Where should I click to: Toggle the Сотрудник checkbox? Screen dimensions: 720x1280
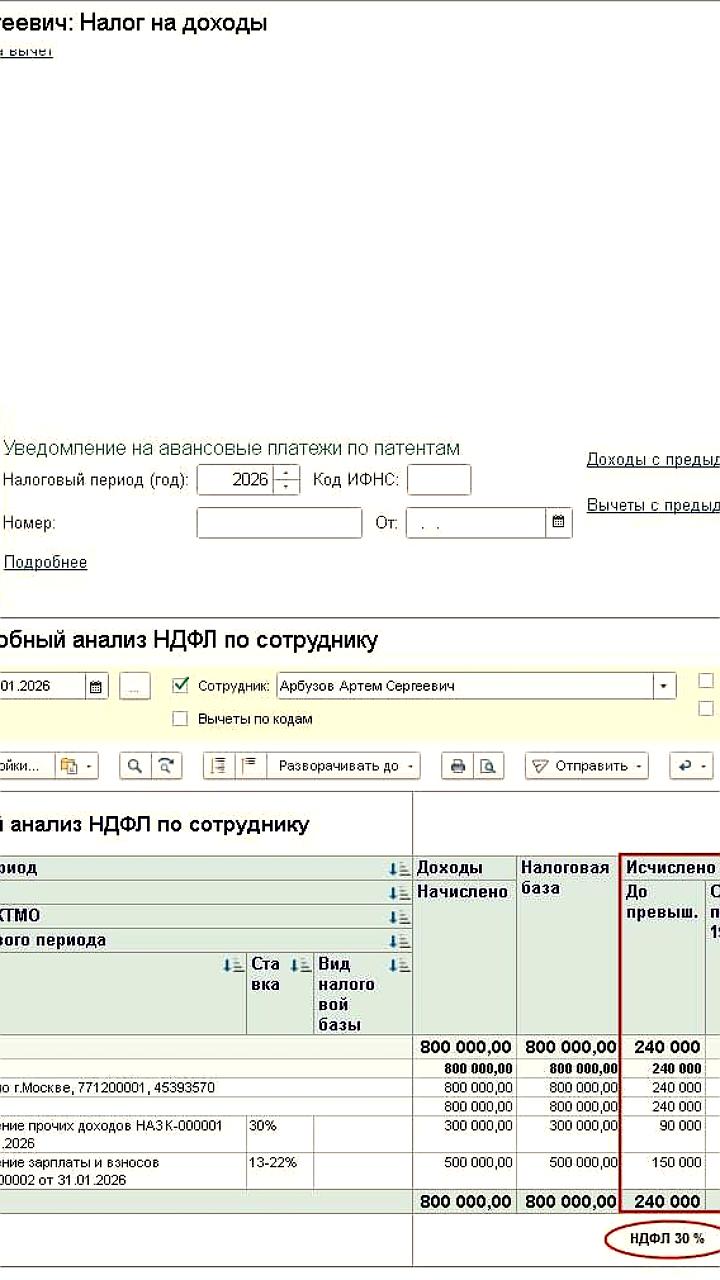coord(180,686)
